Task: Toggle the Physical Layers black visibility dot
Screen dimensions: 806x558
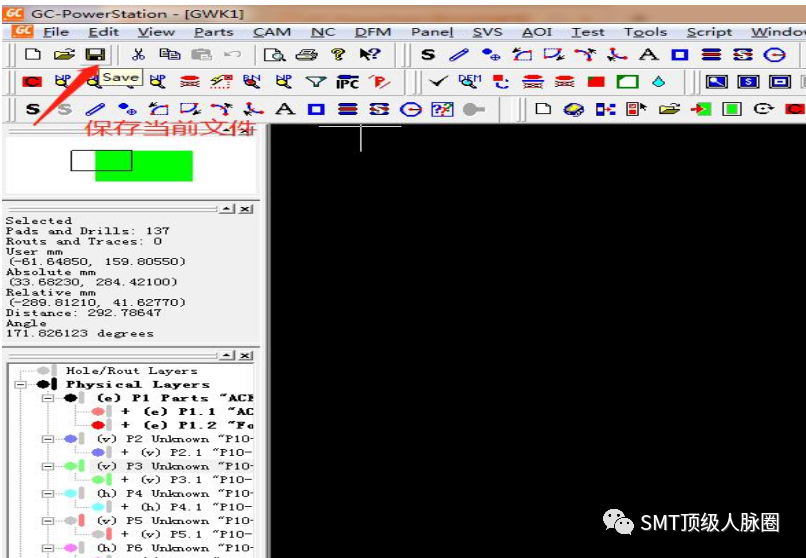Action: (43, 384)
